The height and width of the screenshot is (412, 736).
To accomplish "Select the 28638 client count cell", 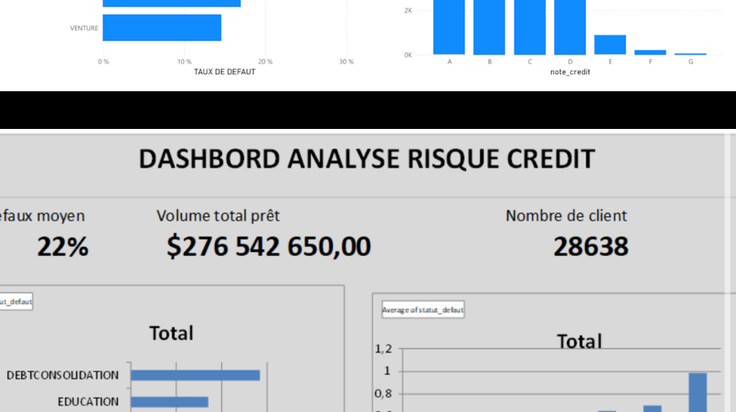I will [x=590, y=246].
